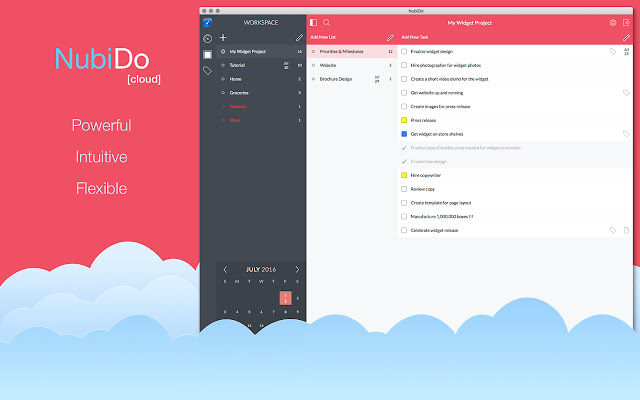The image size is (640, 400).
Task: Check the Finalize widget design checkbox
Action: tap(404, 51)
